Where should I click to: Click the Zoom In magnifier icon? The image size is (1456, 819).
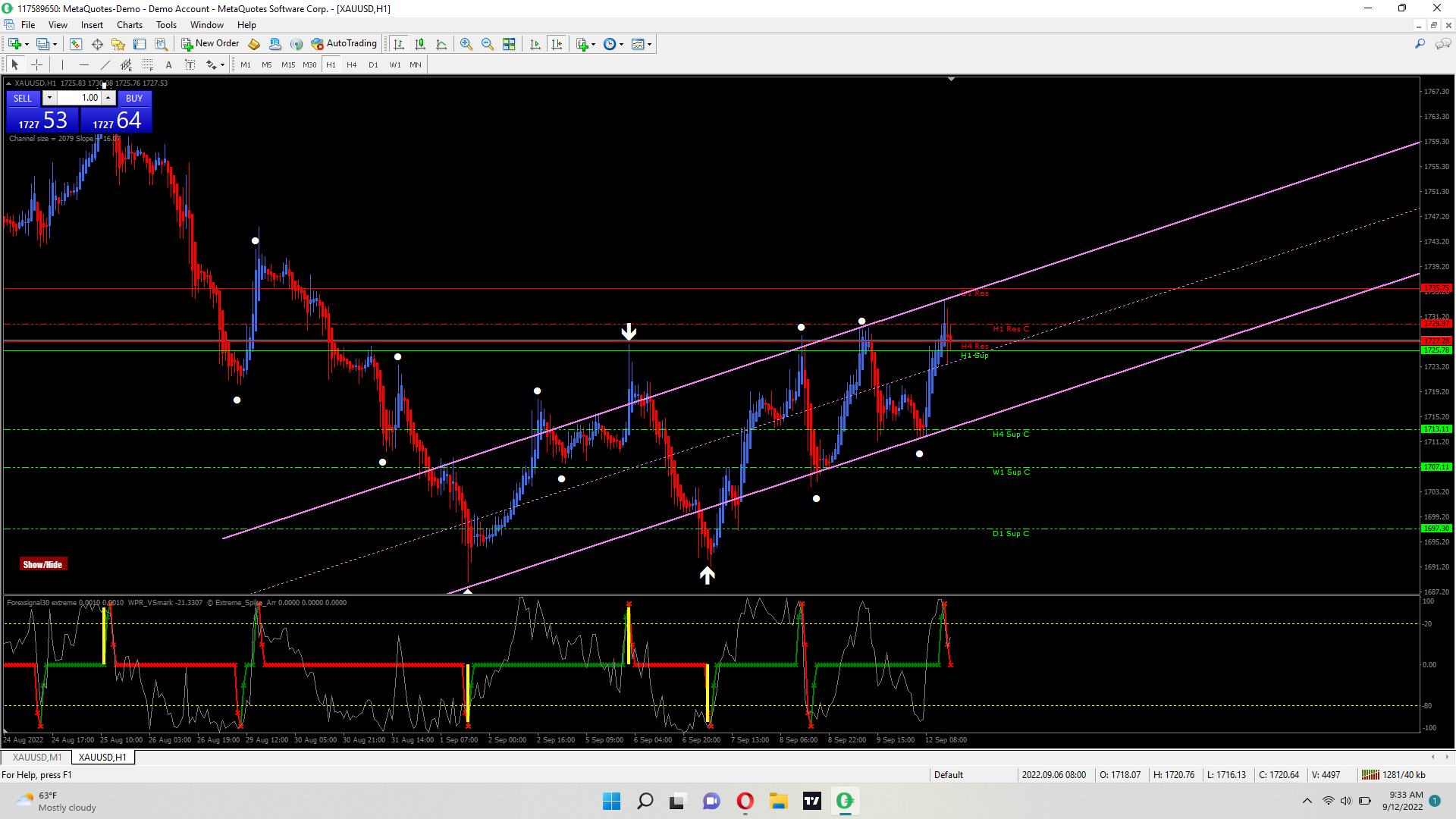click(x=466, y=44)
